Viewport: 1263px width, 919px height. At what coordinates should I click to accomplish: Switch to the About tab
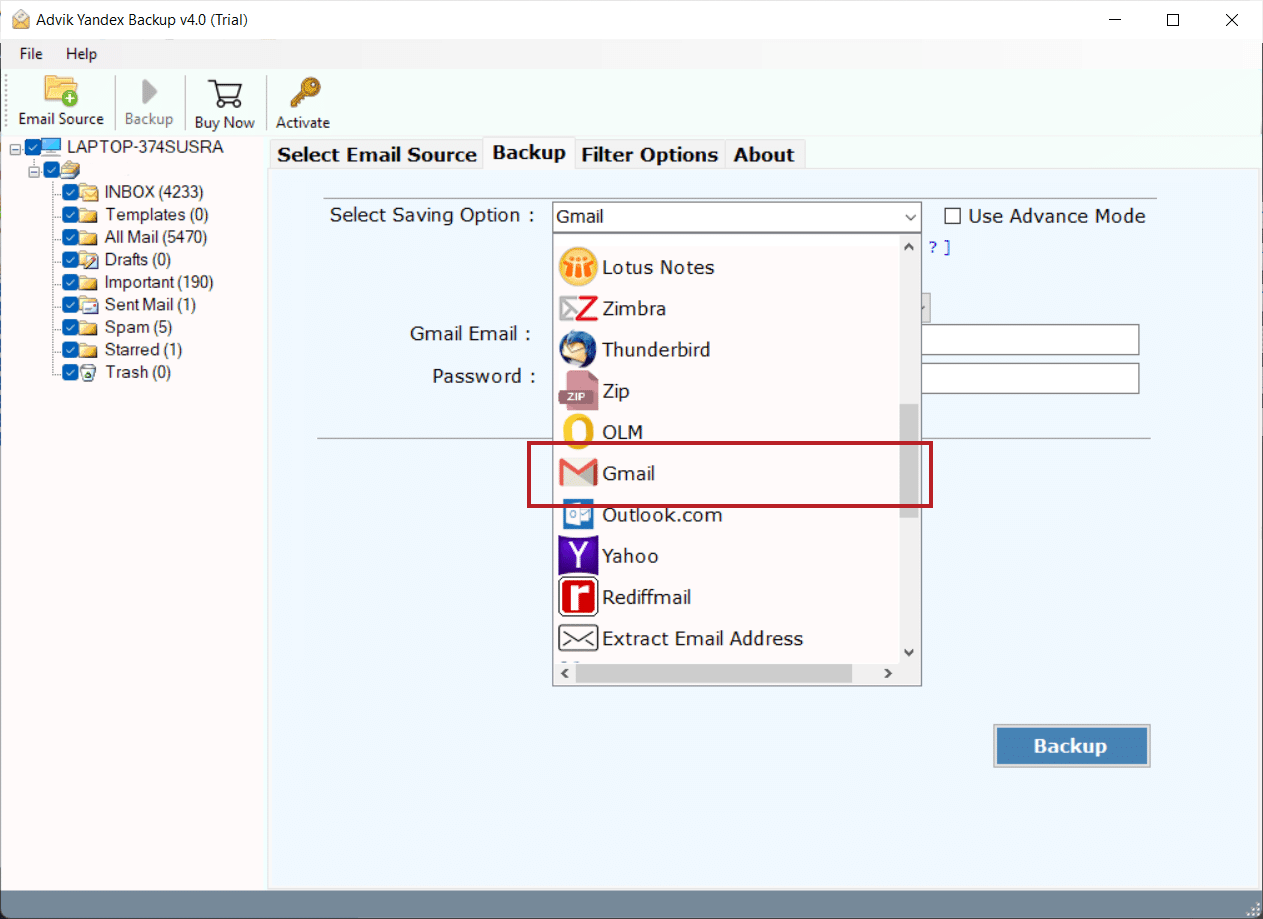[x=764, y=154]
